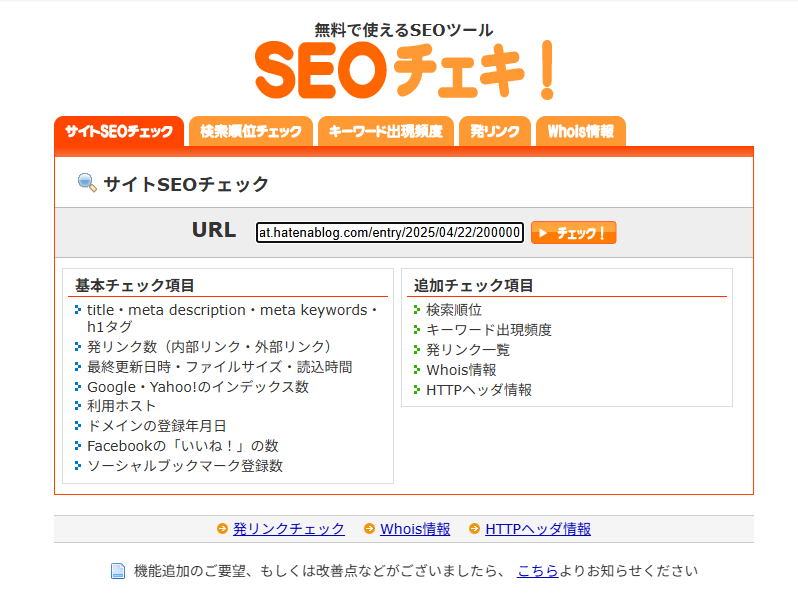798x607 pixels.
Task: Click キーワード出現頻度 in 追加チェック項目 list
Action: [x=489, y=330]
